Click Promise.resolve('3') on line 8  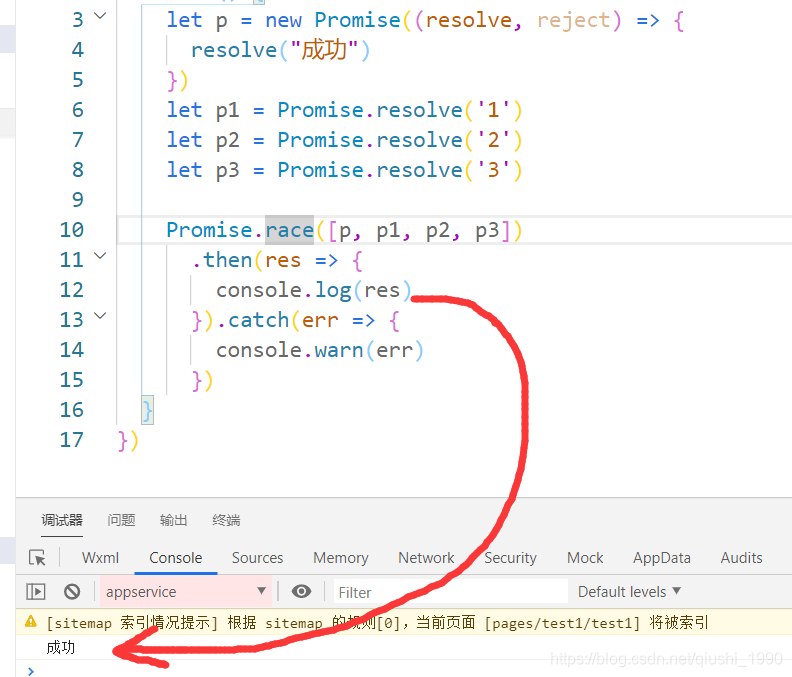tap(400, 170)
